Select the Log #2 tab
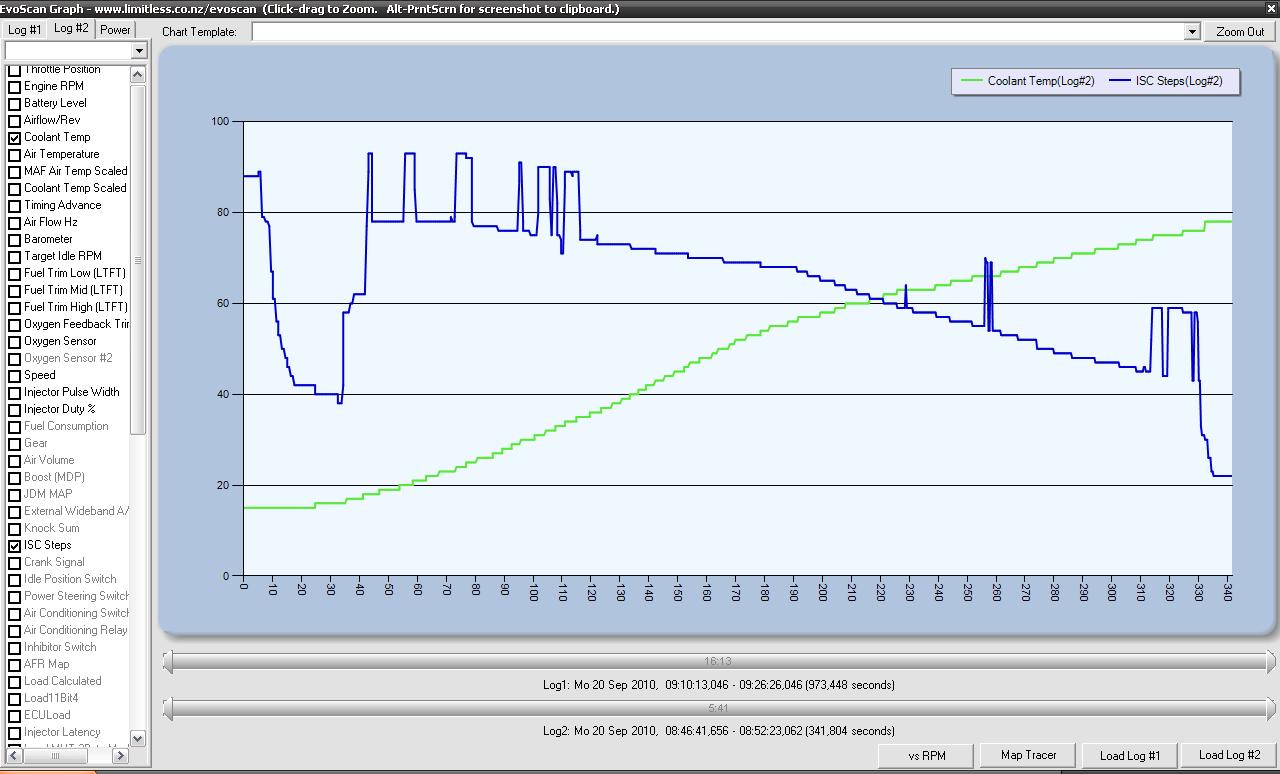Image resolution: width=1280 pixels, height=774 pixels. [x=71, y=29]
